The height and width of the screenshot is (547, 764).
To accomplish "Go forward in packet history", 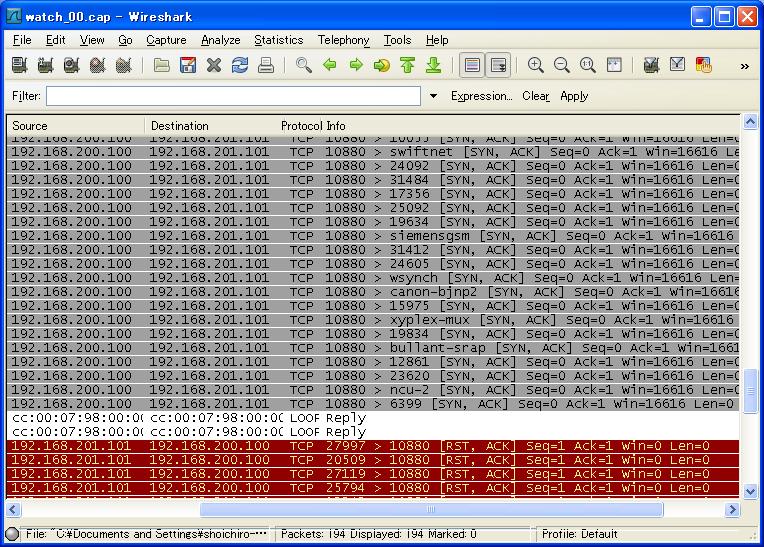I will click(x=356, y=65).
